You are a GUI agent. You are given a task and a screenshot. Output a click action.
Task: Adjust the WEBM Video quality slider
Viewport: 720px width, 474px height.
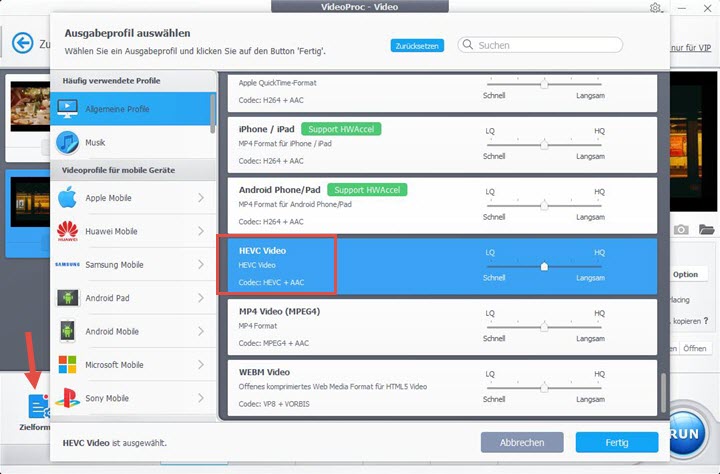click(x=544, y=388)
